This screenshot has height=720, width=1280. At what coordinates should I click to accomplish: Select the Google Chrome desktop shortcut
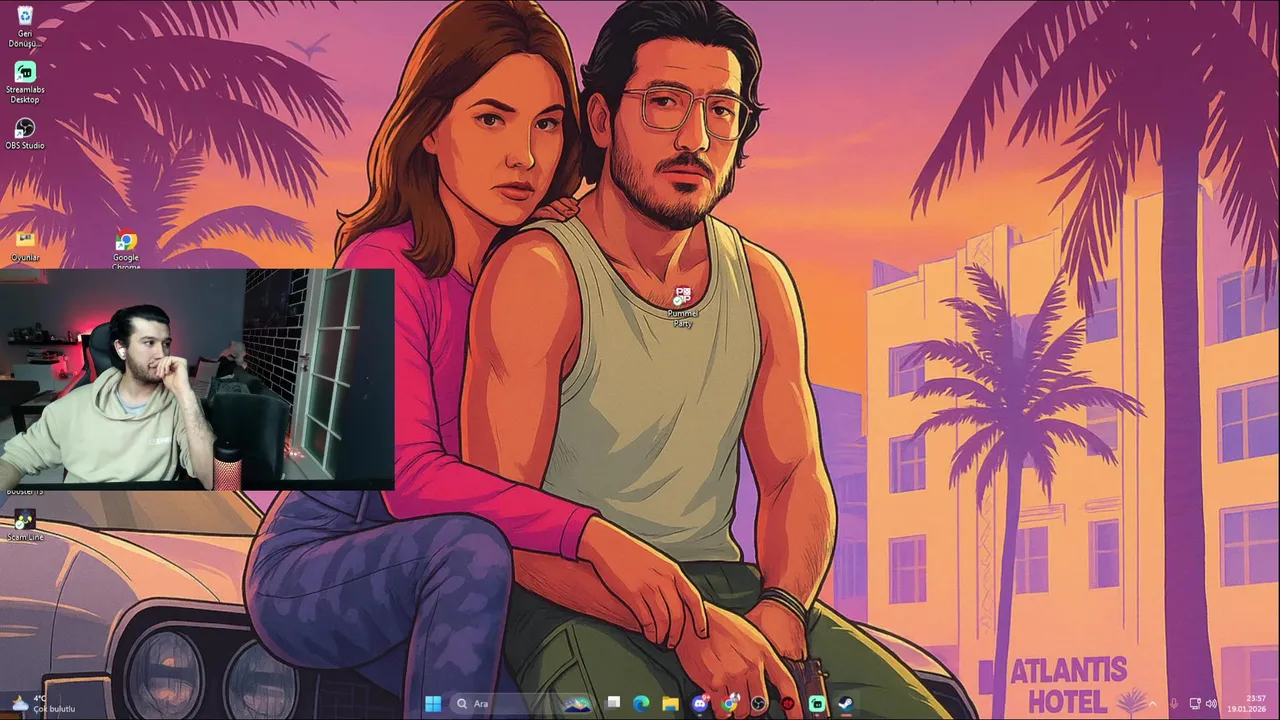pyautogui.click(x=126, y=249)
